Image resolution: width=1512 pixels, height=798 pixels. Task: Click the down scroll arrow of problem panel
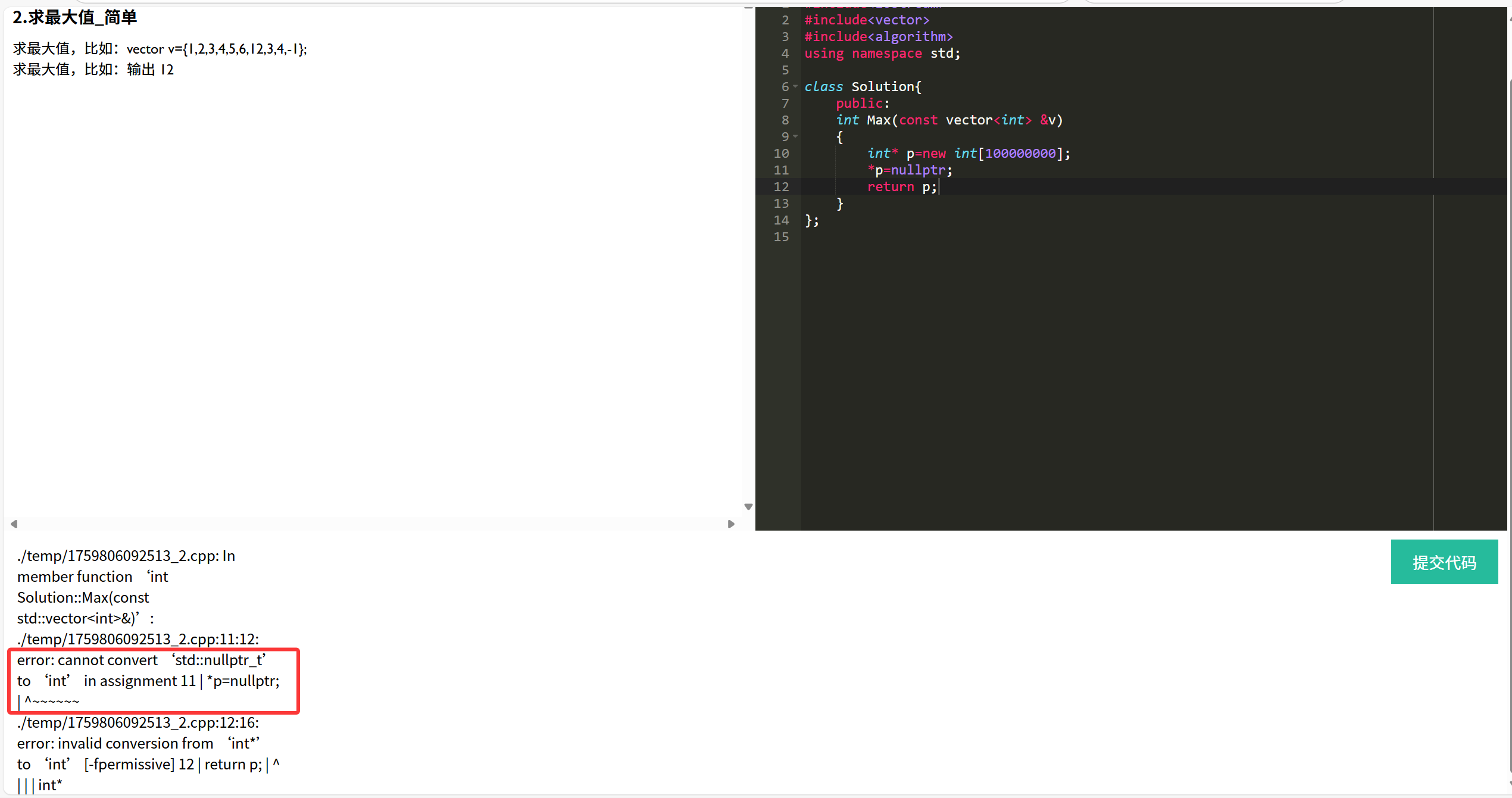point(748,507)
